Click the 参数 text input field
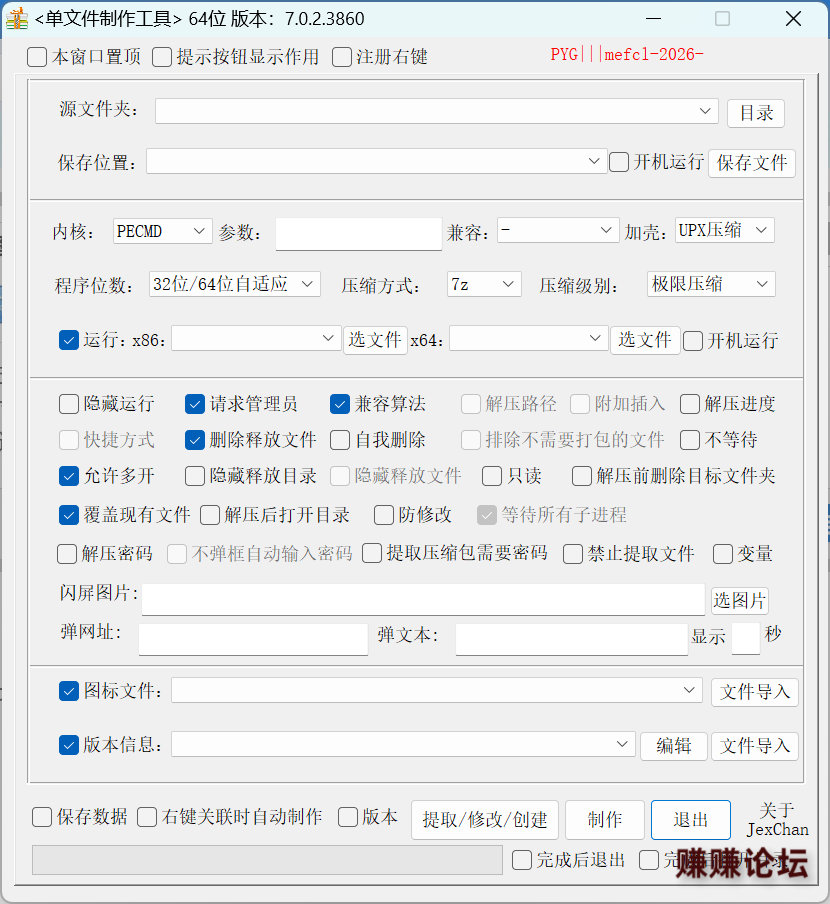This screenshot has width=830, height=904. pos(358,233)
